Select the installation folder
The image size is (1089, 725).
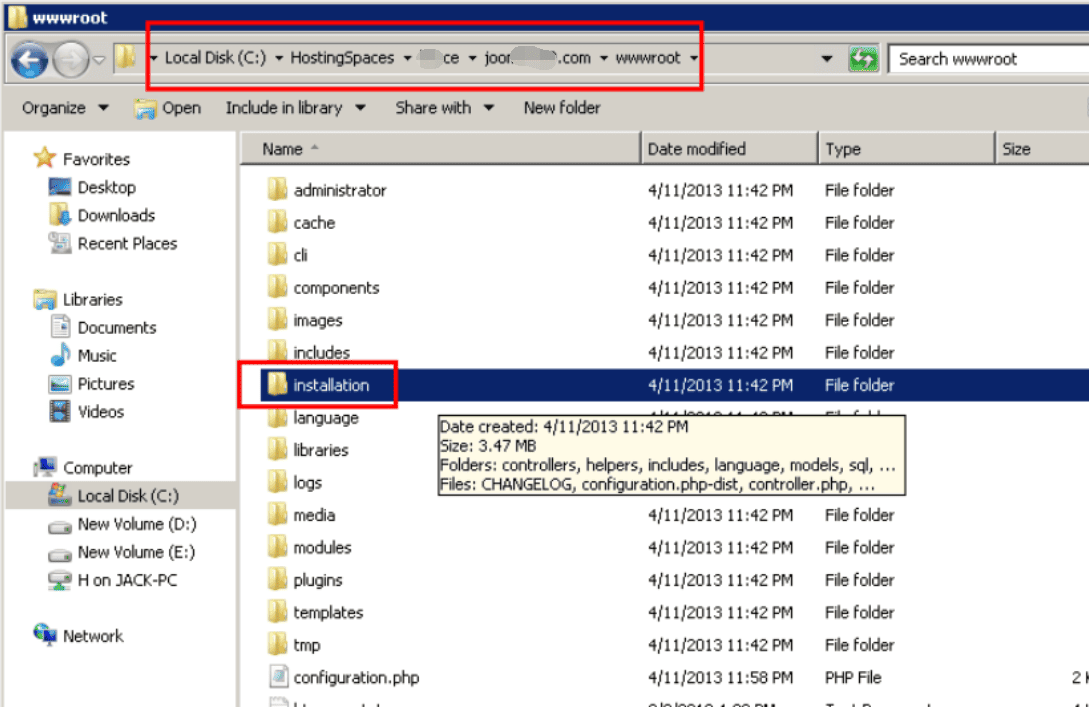point(318,385)
